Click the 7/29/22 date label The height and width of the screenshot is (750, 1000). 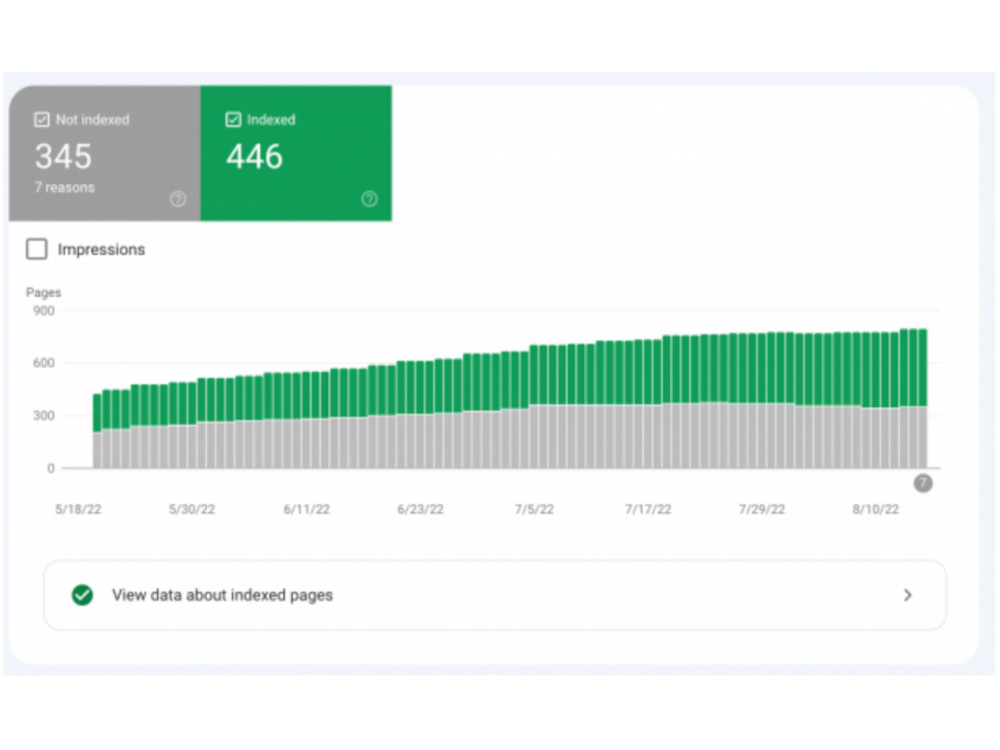coord(761,509)
